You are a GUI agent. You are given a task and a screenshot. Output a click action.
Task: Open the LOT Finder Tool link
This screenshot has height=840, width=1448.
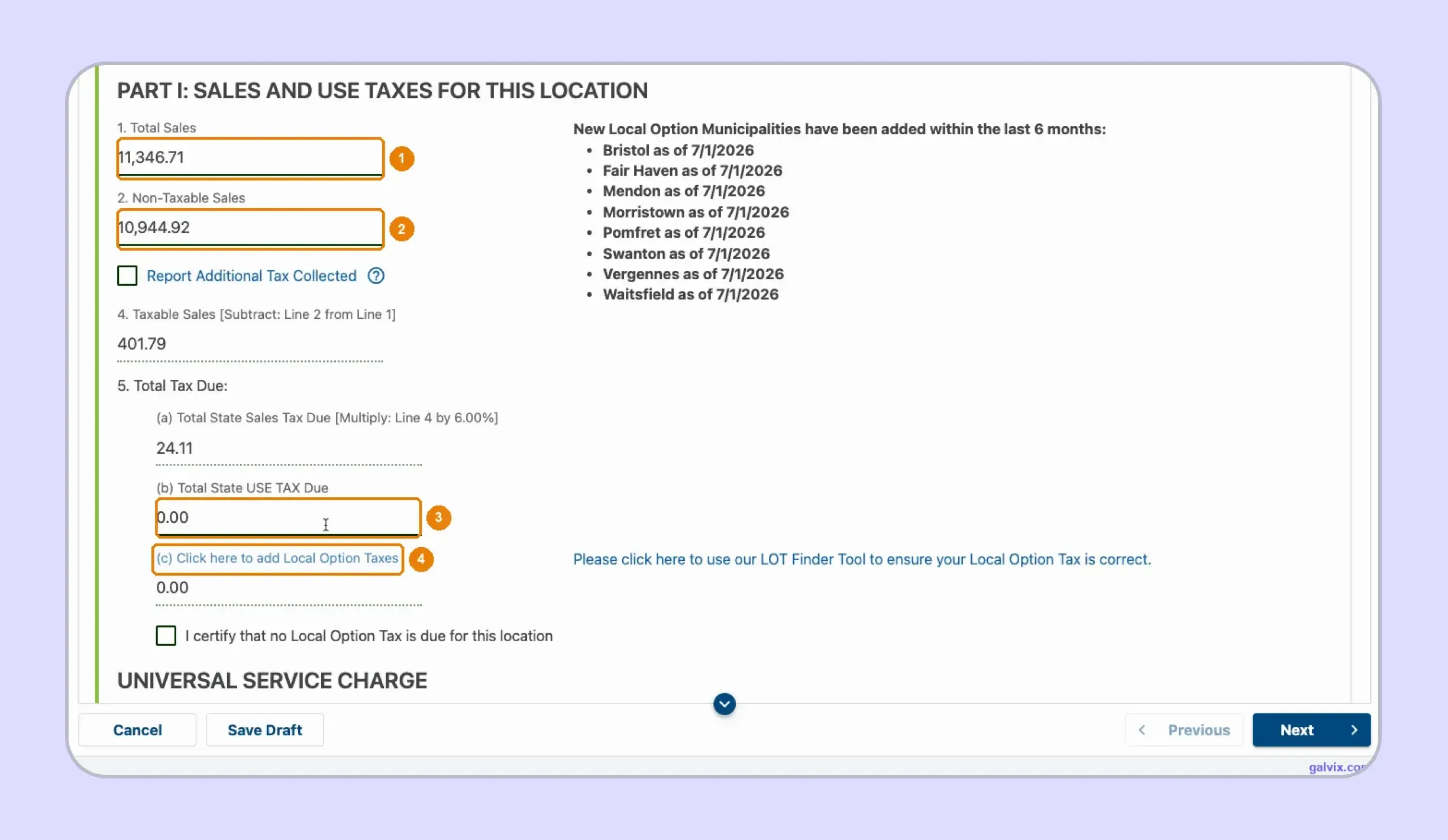[x=862, y=560]
